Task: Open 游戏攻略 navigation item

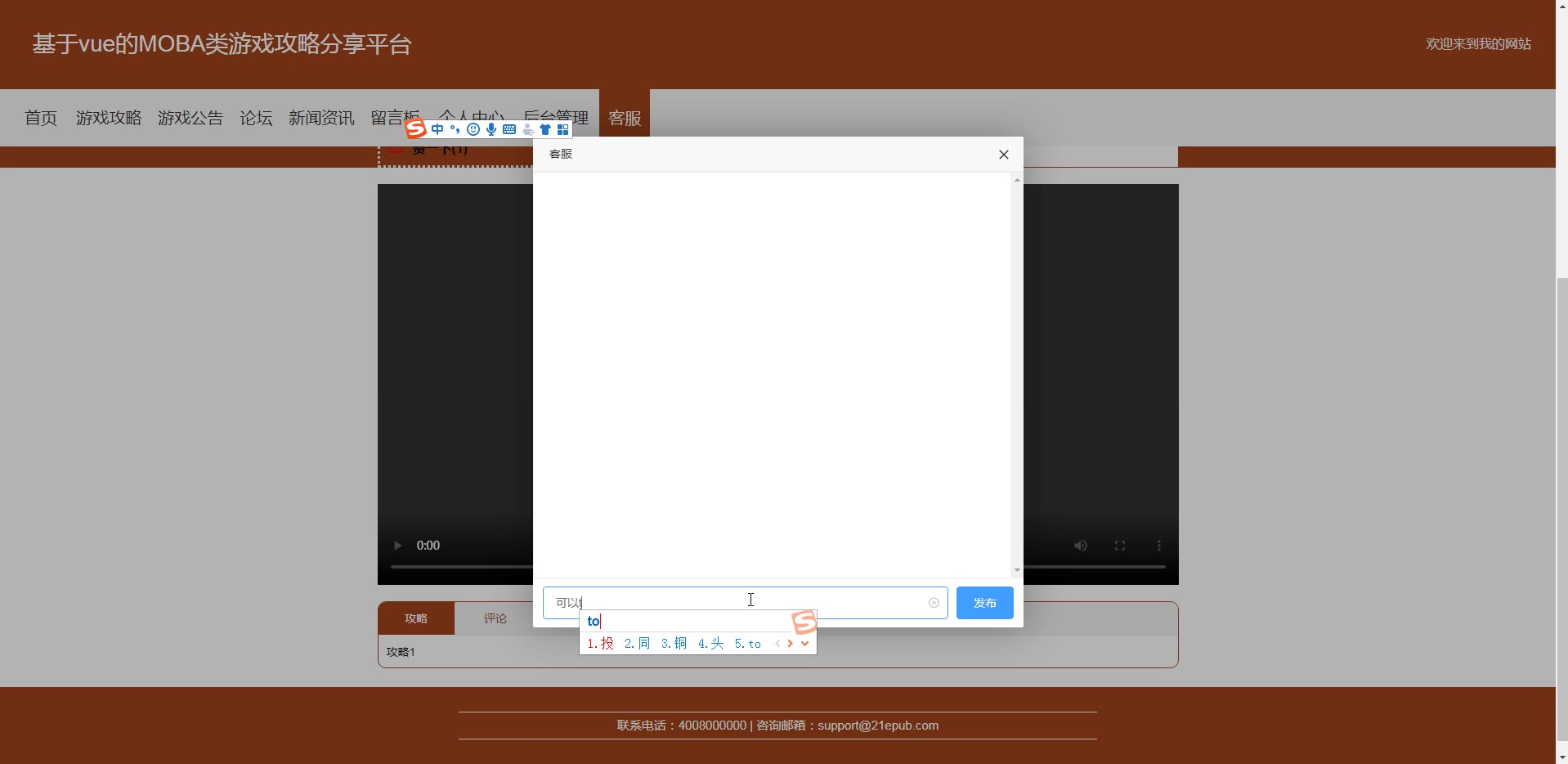Action: coord(109,118)
